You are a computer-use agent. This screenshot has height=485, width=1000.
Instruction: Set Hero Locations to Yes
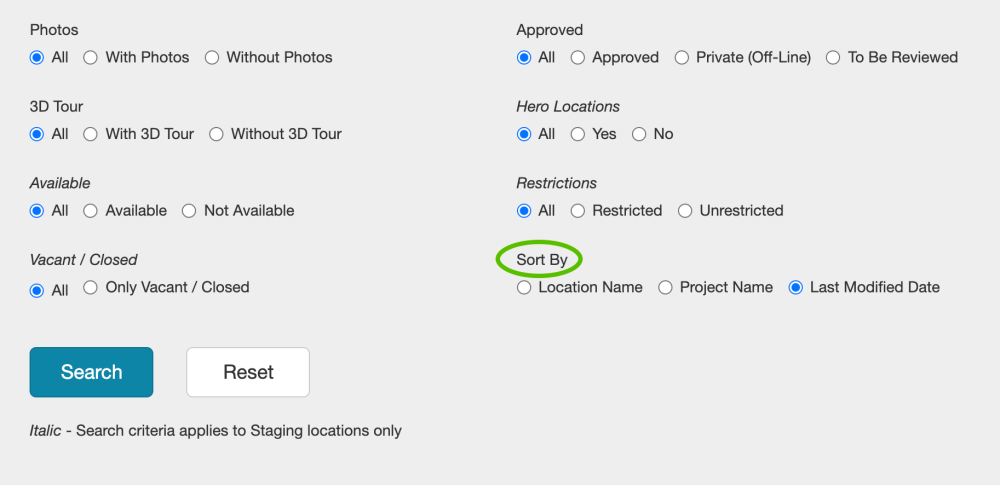tap(578, 134)
